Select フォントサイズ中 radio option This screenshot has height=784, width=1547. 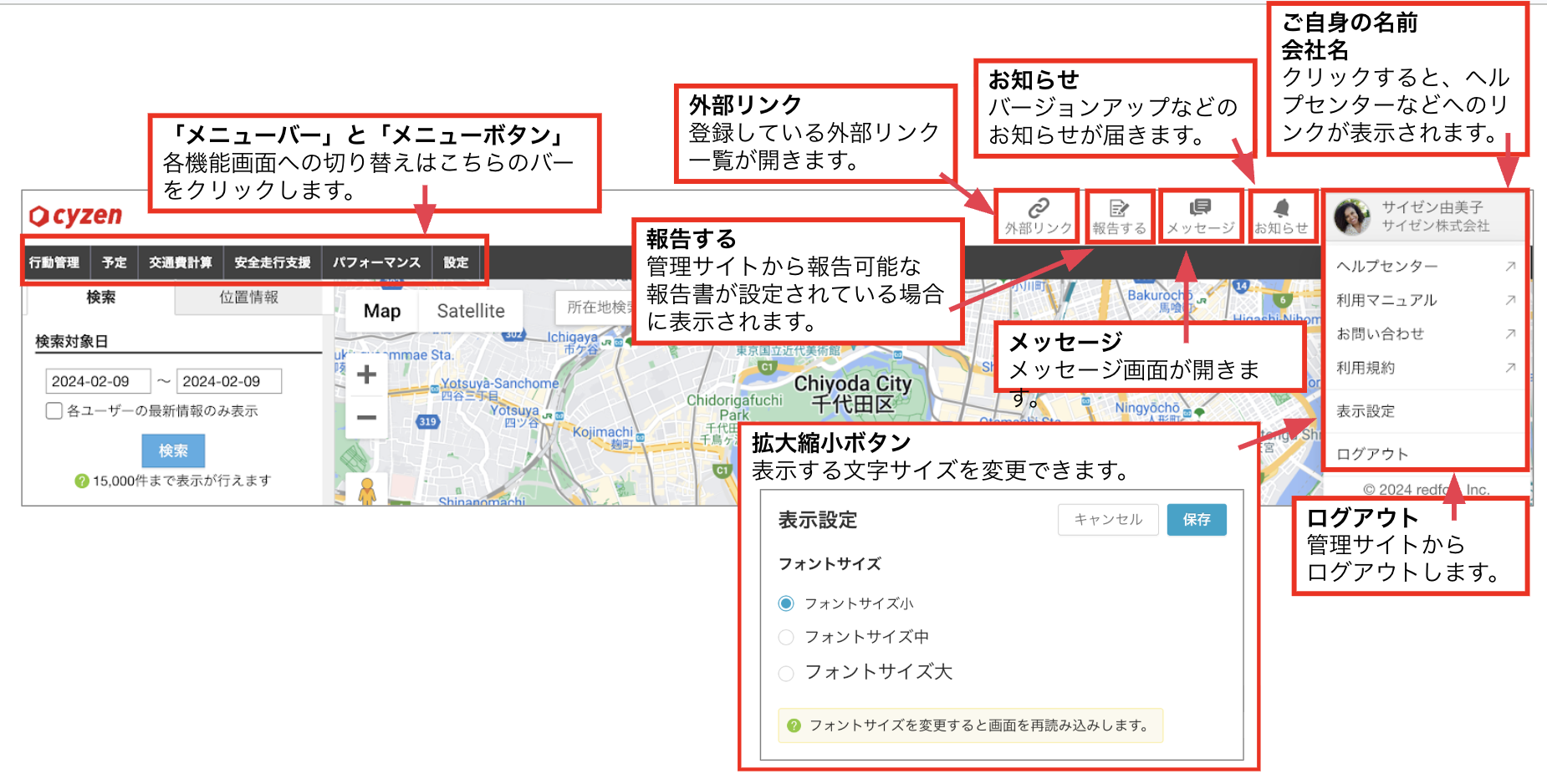[786, 638]
